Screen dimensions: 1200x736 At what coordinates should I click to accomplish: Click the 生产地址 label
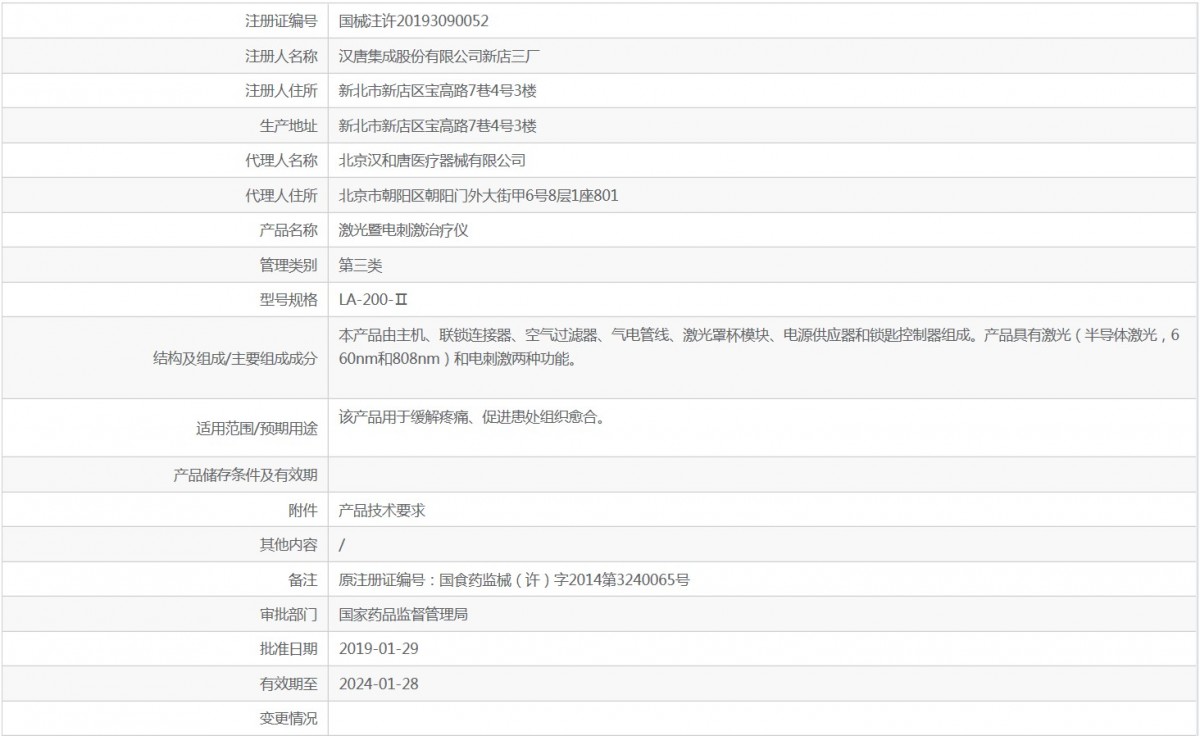(x=289, y=125)
